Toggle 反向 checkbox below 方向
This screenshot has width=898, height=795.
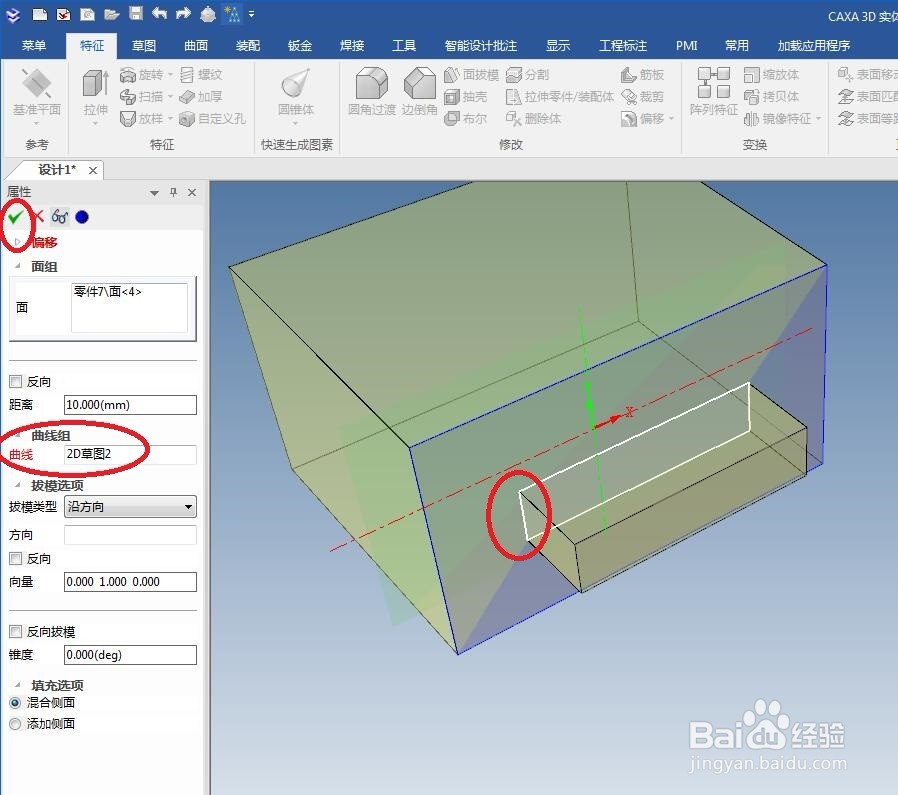click(x=15, y=558)
